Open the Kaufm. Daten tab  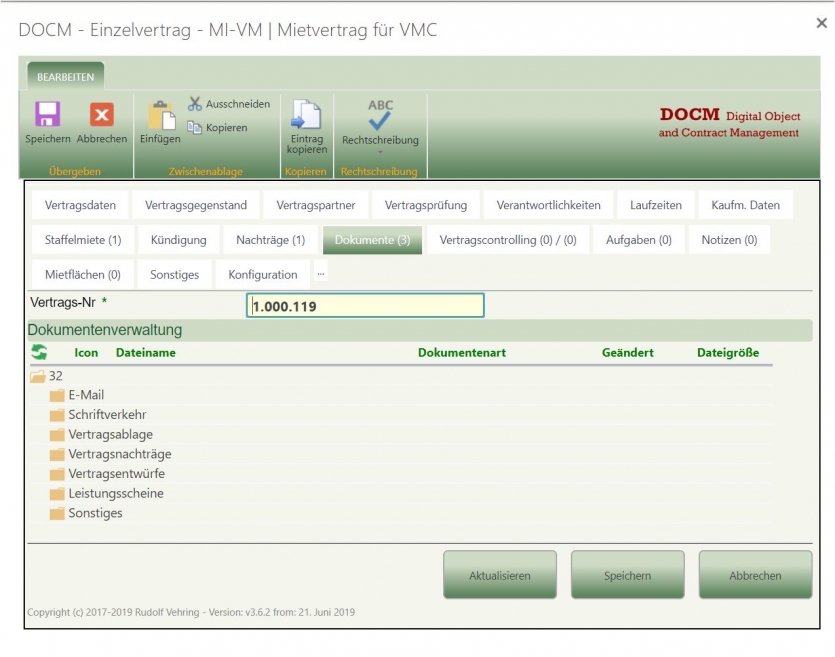coord(746,205)
